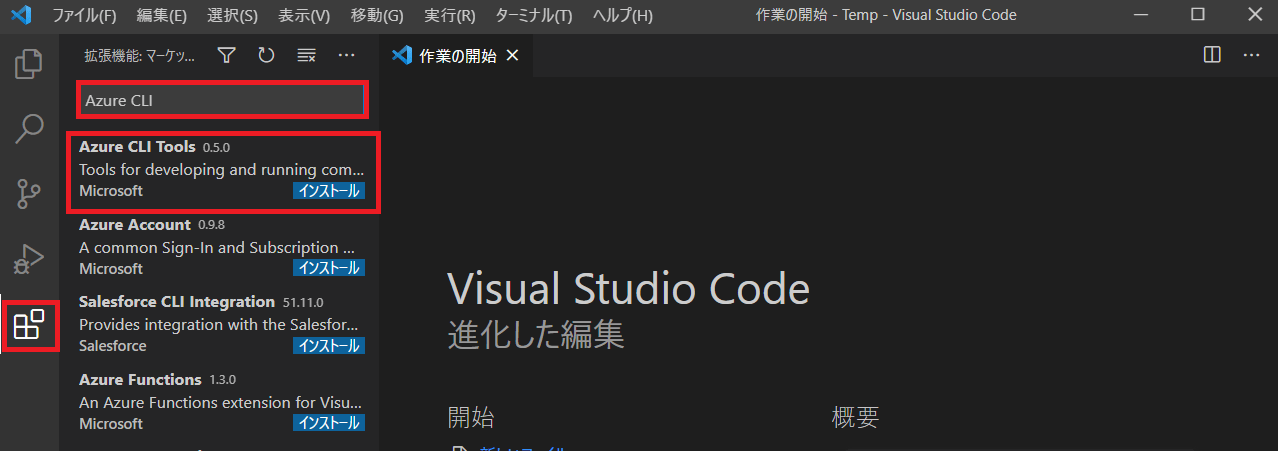This screenshot has width=1278, height=451.
Task: Install the Azure CLI Tools extension
Action: click(x=329, y=190)
